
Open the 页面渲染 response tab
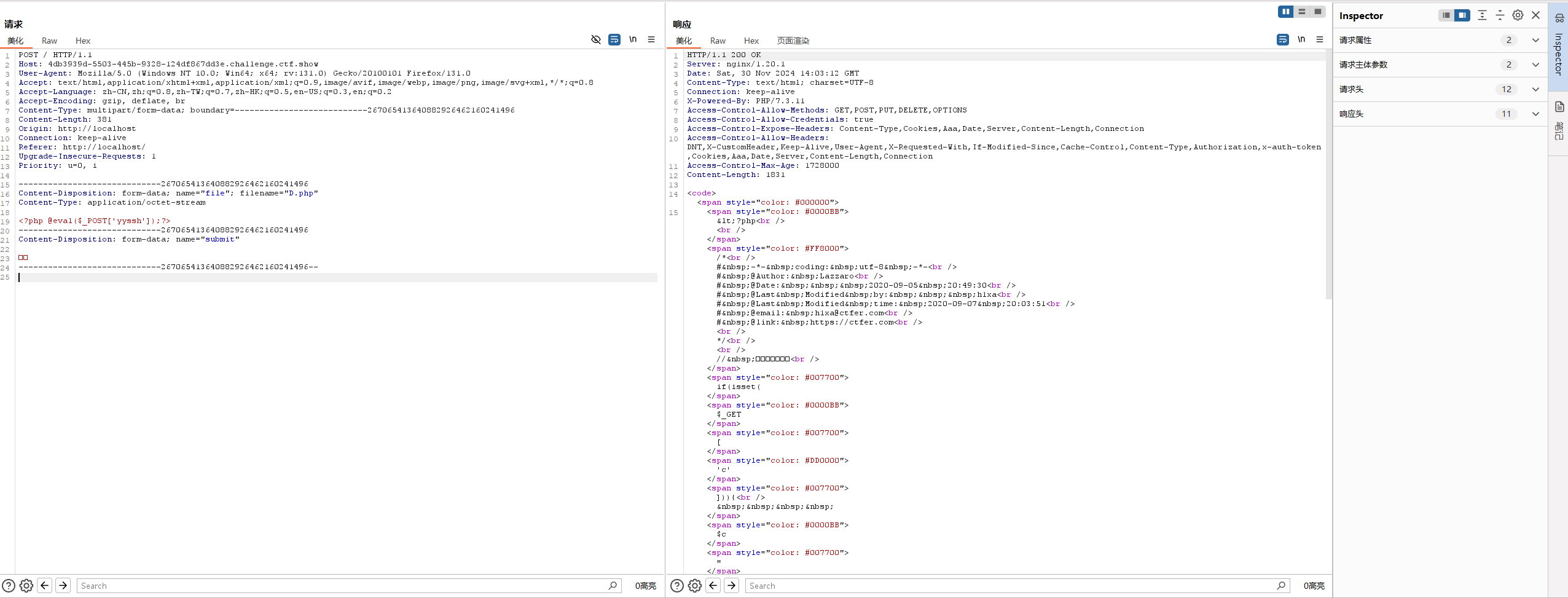coord(793,41)
